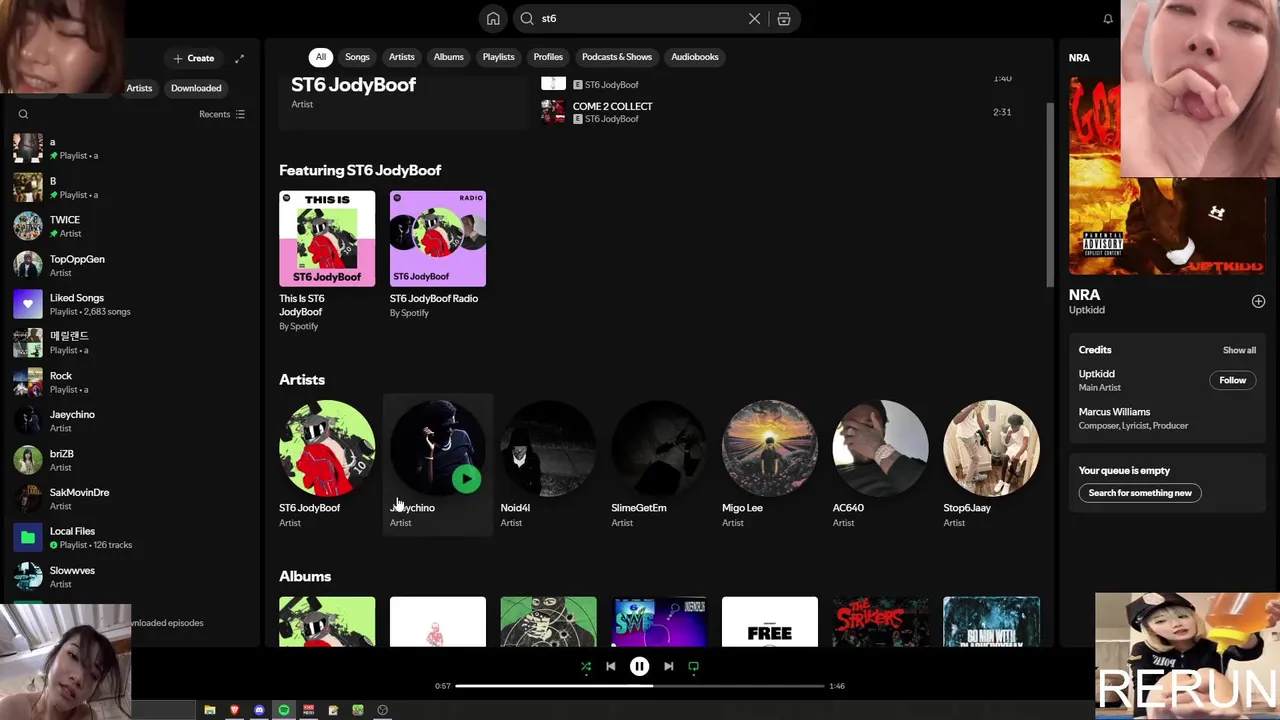This screenshot has height=720, width=1280.
Task: Open TopOppGen artist in library
Action: point(130,265)
